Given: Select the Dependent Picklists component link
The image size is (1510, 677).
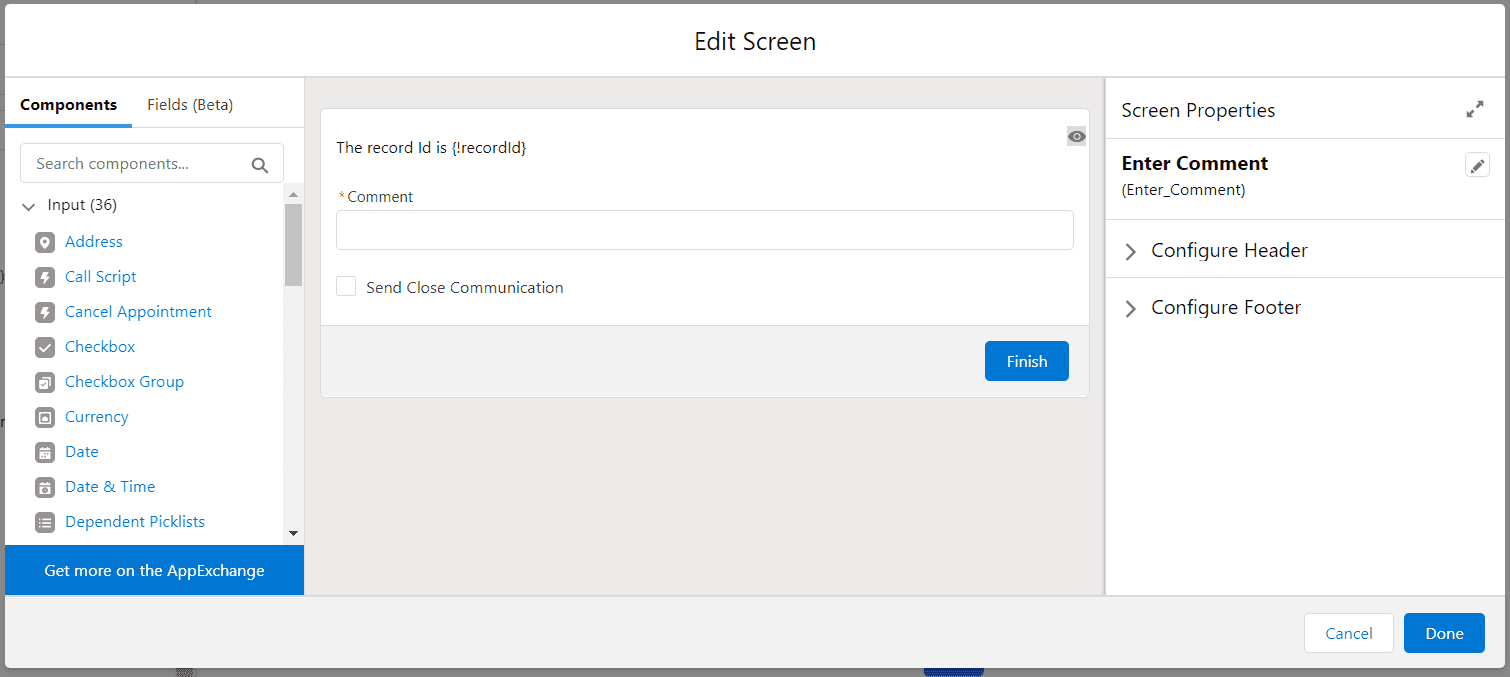Looking at the screenshot, I should click(135, 522).
